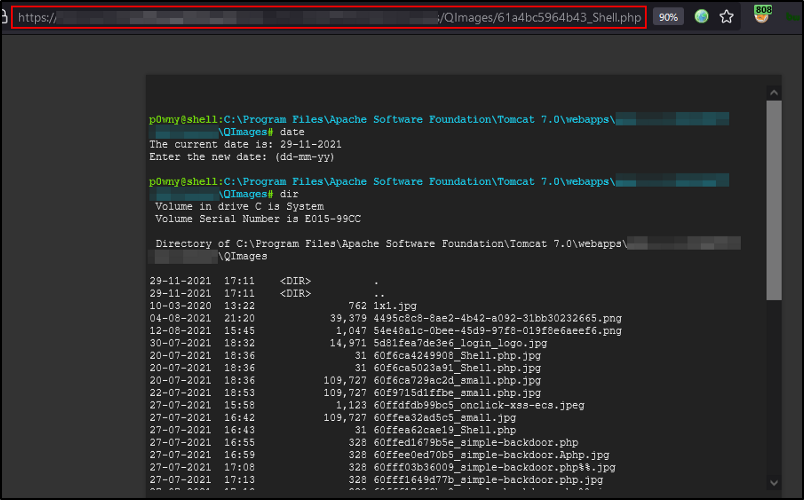
Task: Click the first p0wny@shell prompt label
Action: (x=183, y=119)
